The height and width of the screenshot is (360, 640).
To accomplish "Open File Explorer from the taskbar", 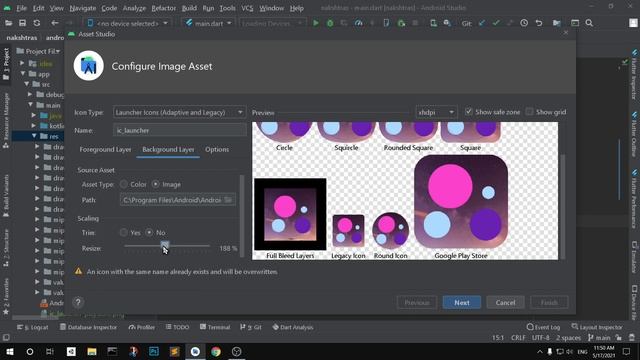I will coord(92,351).
